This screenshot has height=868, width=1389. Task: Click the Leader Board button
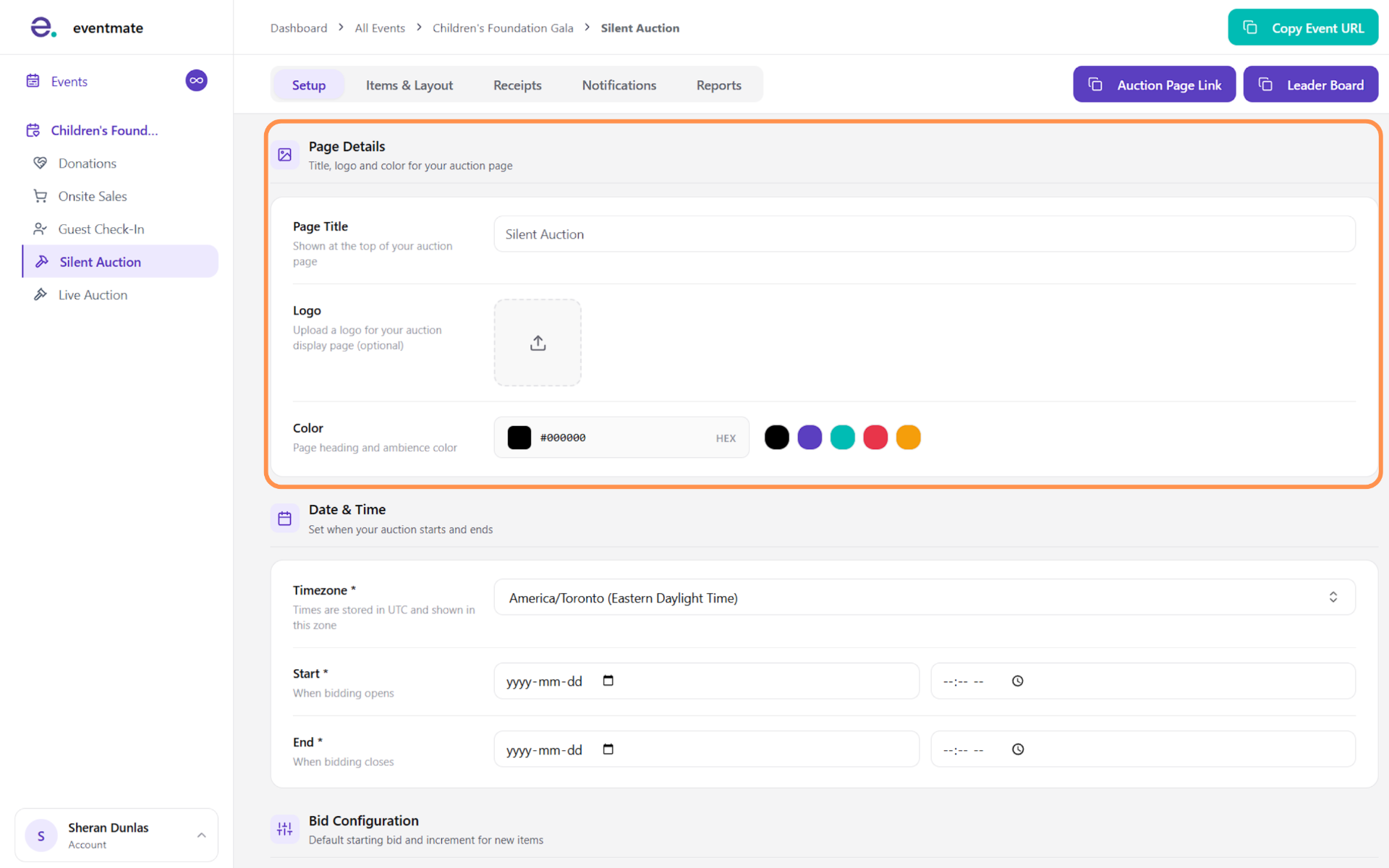[x=1311, y=85]
